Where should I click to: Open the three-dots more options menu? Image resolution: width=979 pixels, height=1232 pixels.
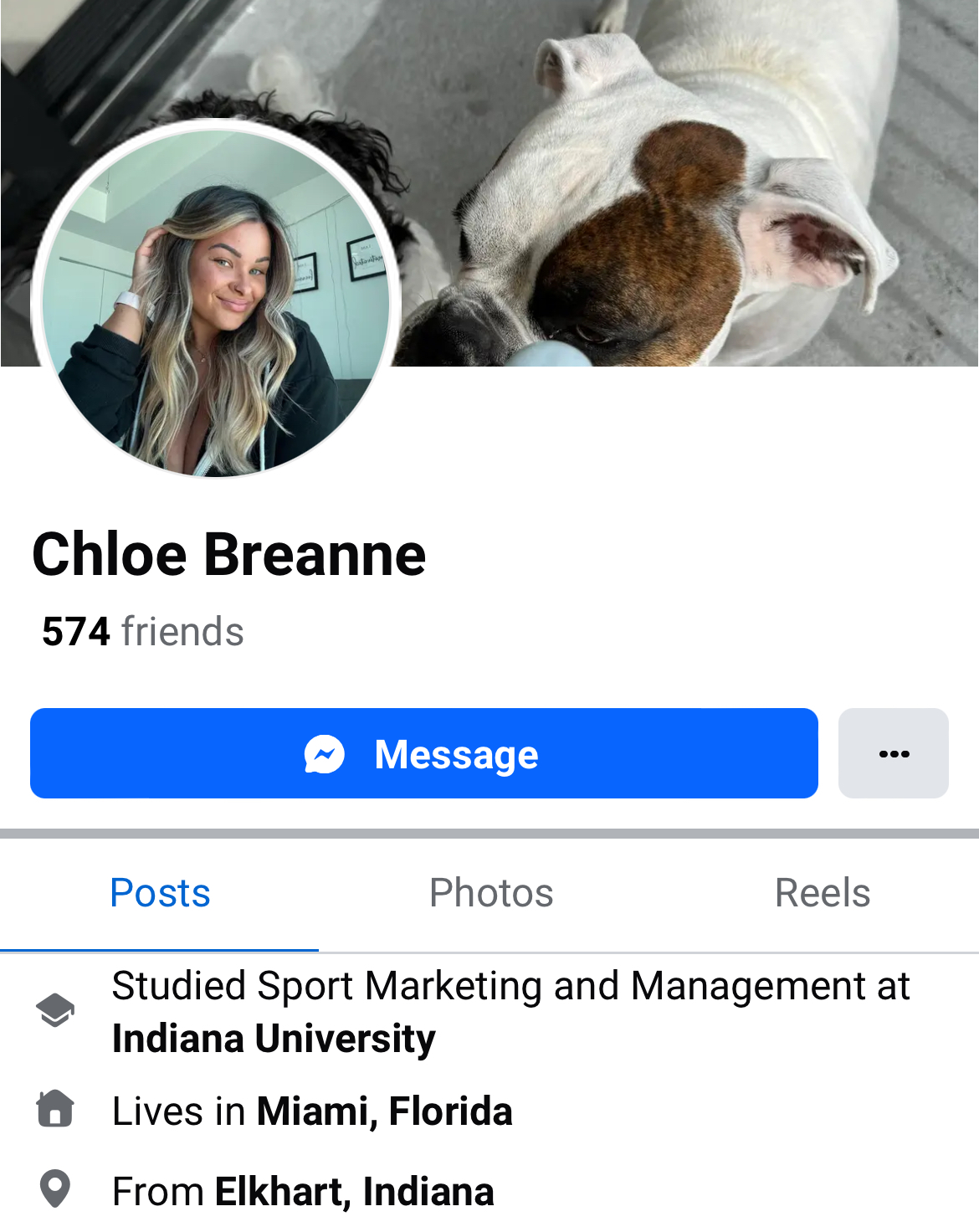click(894, 753)
